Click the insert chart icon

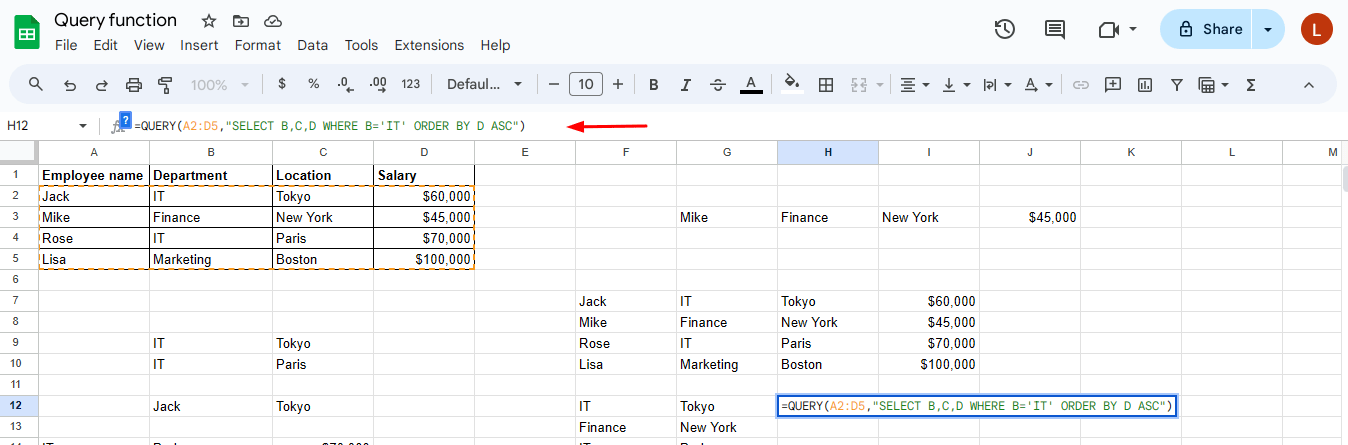tap(1145, 85)
